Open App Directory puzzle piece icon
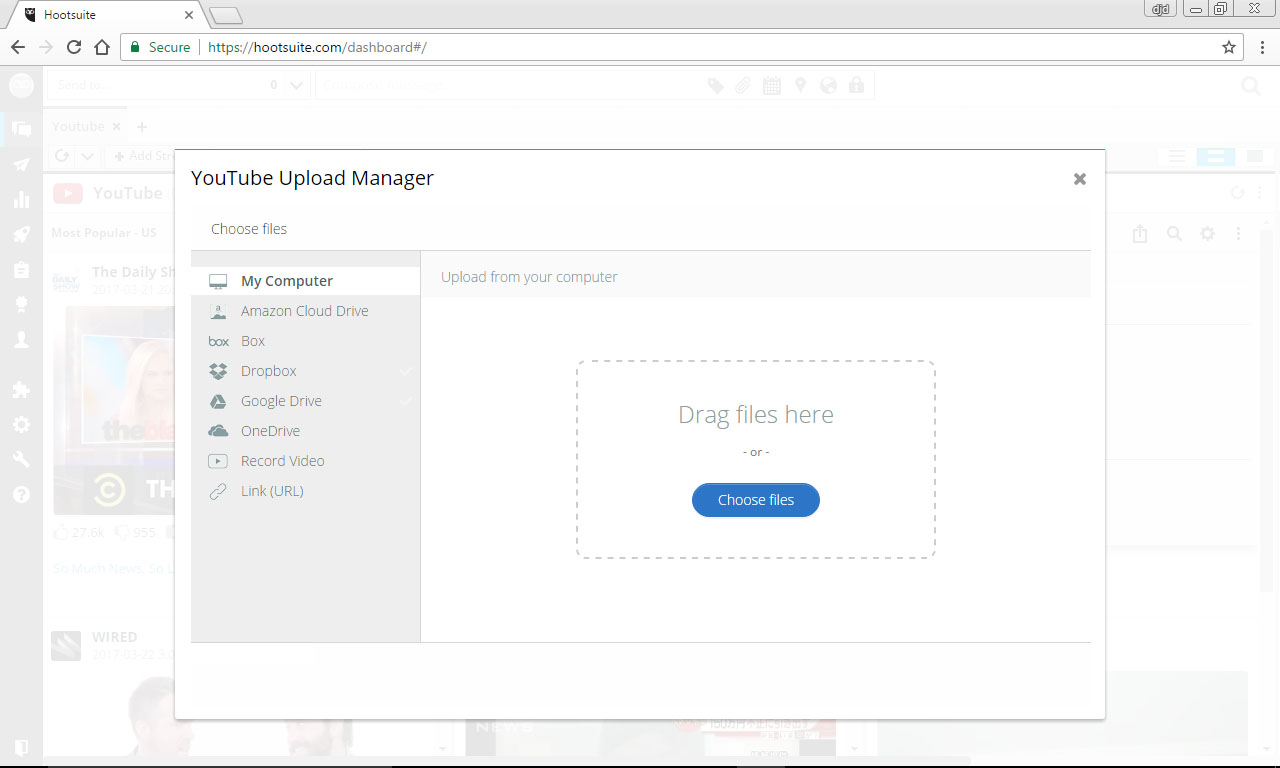1280x768 pixels. pyautogui.click(x=21, y=390)
